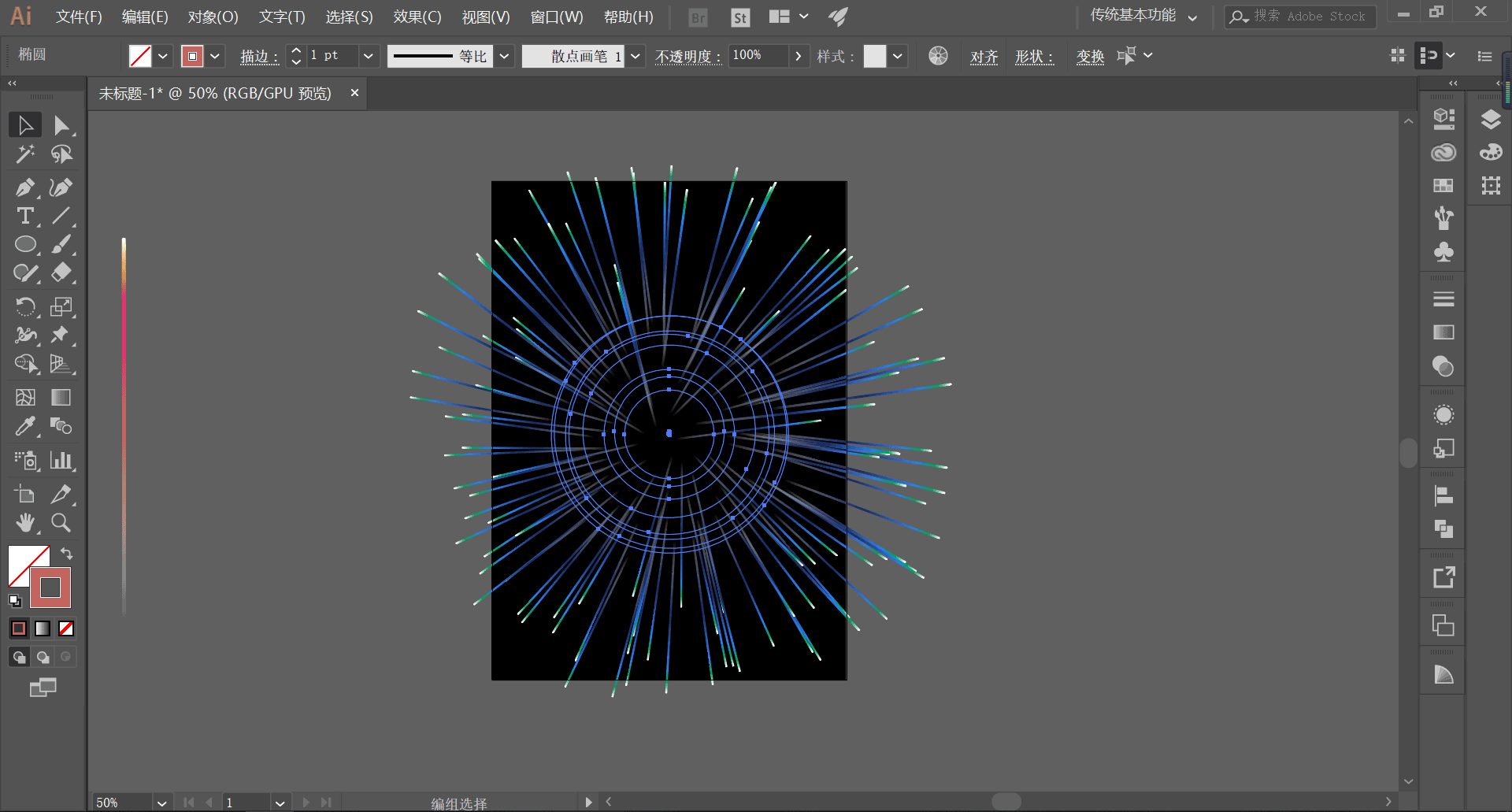Open the 传统基本功能 workspace dropdown
1512x812 pixels.
tap(1144, 16)
